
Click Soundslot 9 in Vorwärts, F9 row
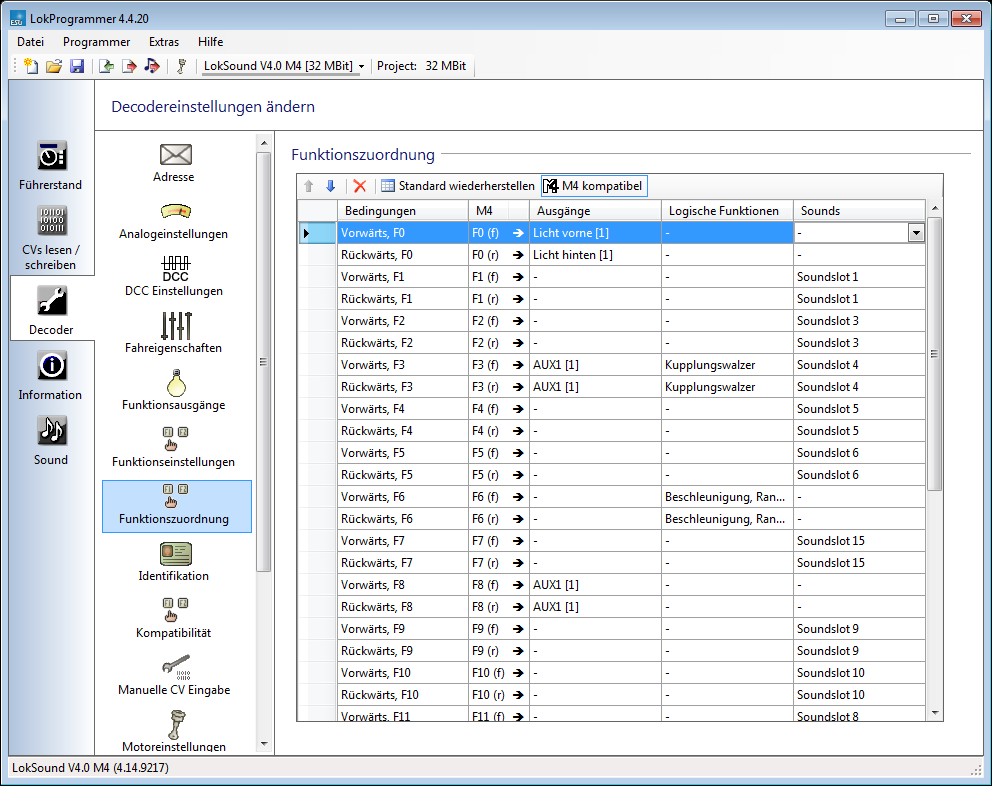pyautogui.click(x=859, y=628)
